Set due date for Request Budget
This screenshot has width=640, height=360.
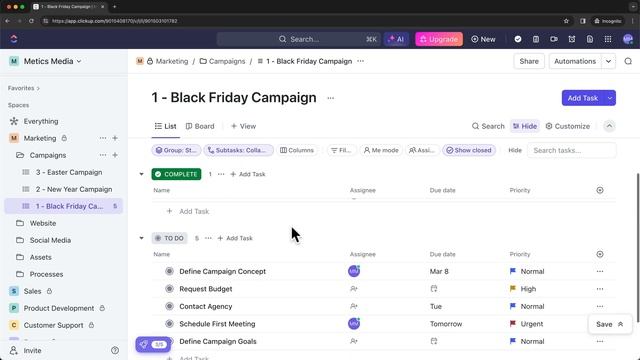pos(434,289)
